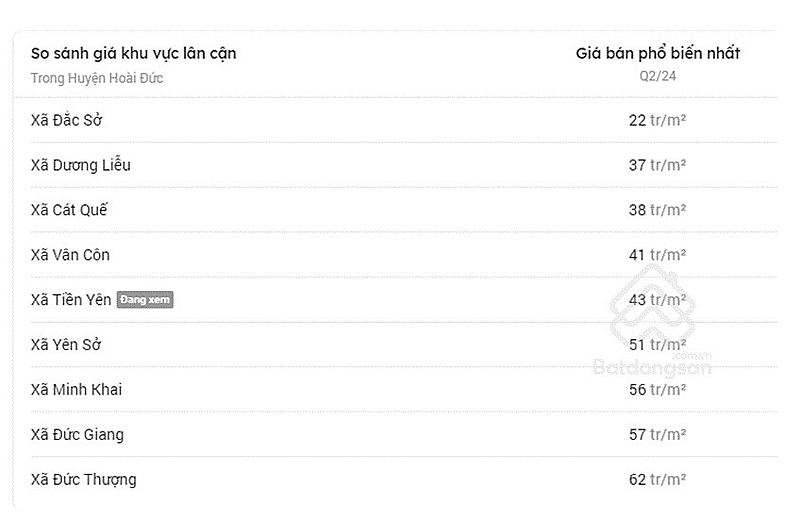Click the Xã Tiền Yên row name
The height and width of the screenshot is (522, 800).
(71, 300)
